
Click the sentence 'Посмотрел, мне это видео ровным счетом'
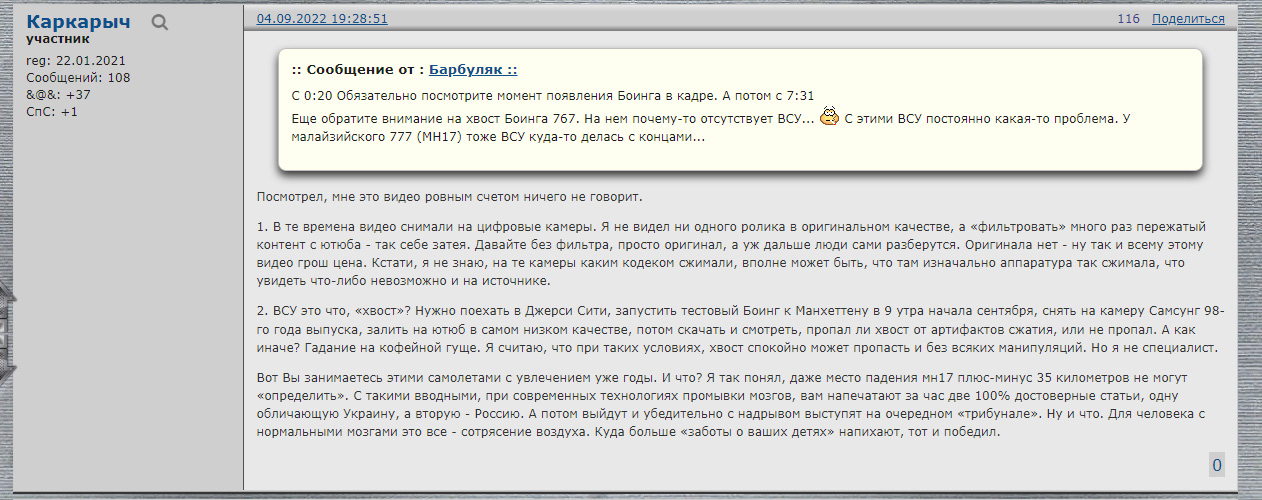pyautogui.click(x=448, y=196)
